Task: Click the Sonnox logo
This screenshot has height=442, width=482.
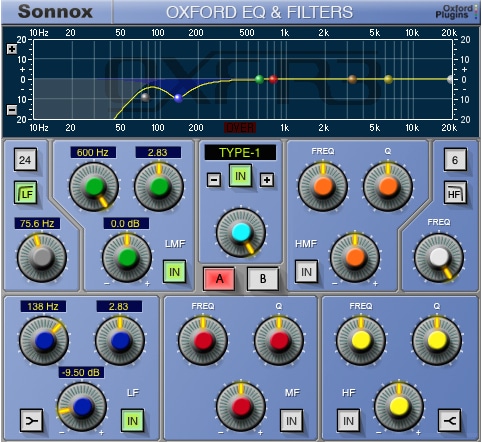Action: coord(55,12)
